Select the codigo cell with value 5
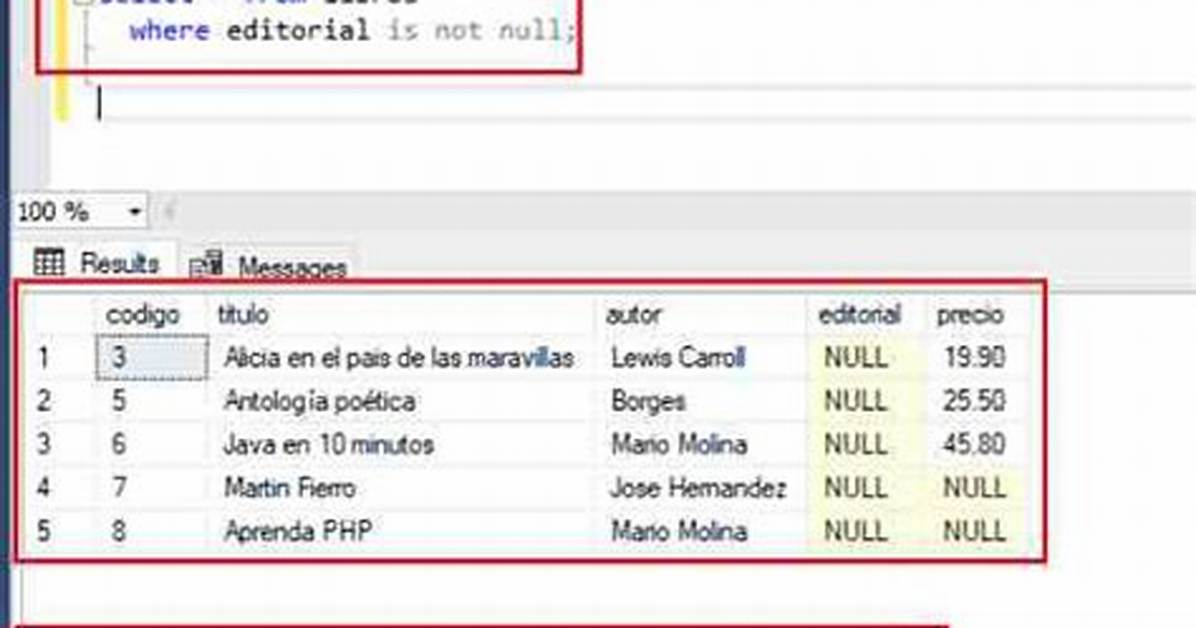The image size is (1196, 628). coord(152,401)
